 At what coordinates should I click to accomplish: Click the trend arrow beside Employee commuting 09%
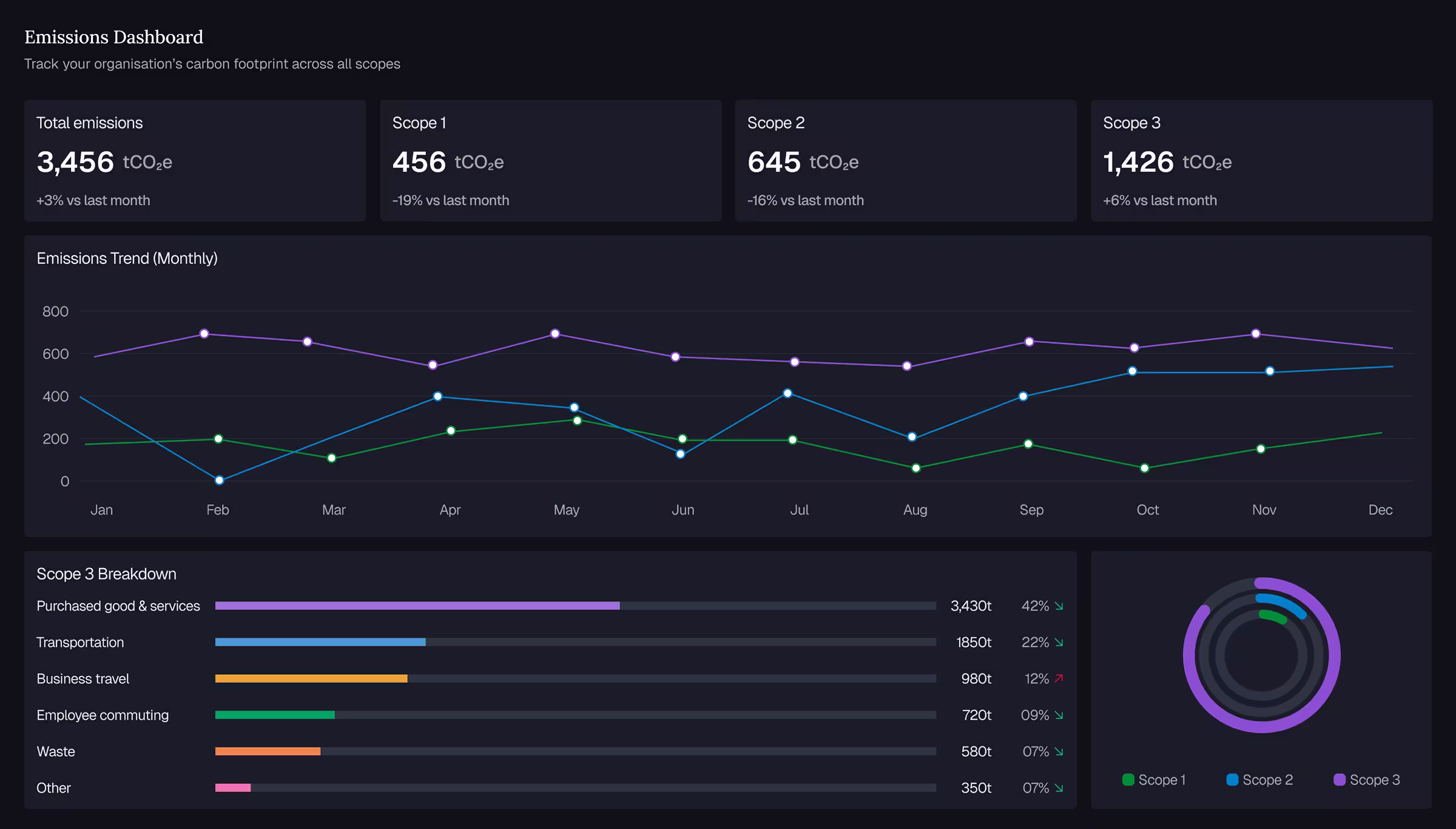click(x=1059, y=715)
